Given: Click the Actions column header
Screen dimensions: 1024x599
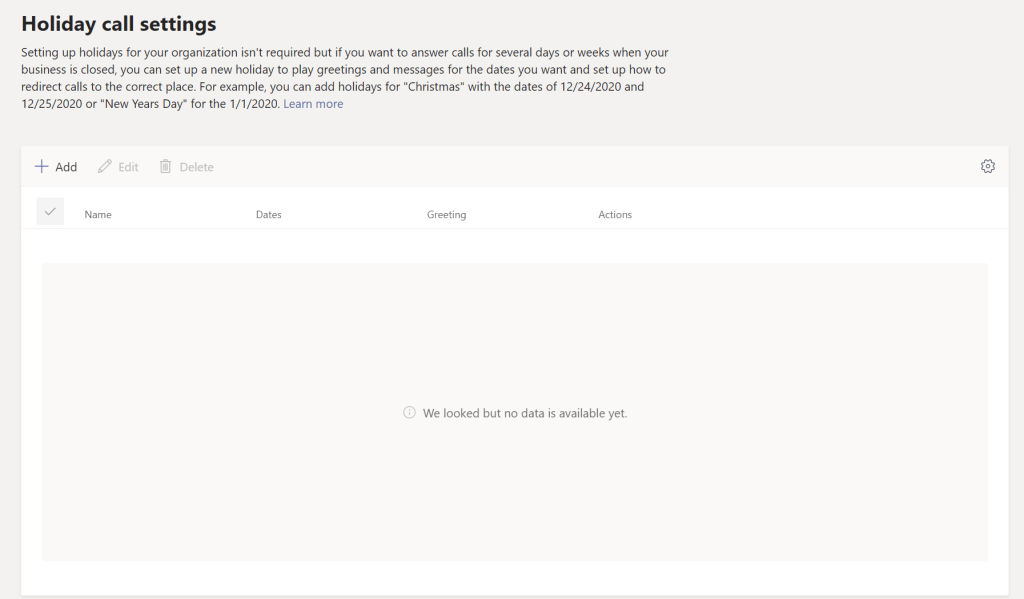Looking at the screenshot, I should [x=615, y=215].
